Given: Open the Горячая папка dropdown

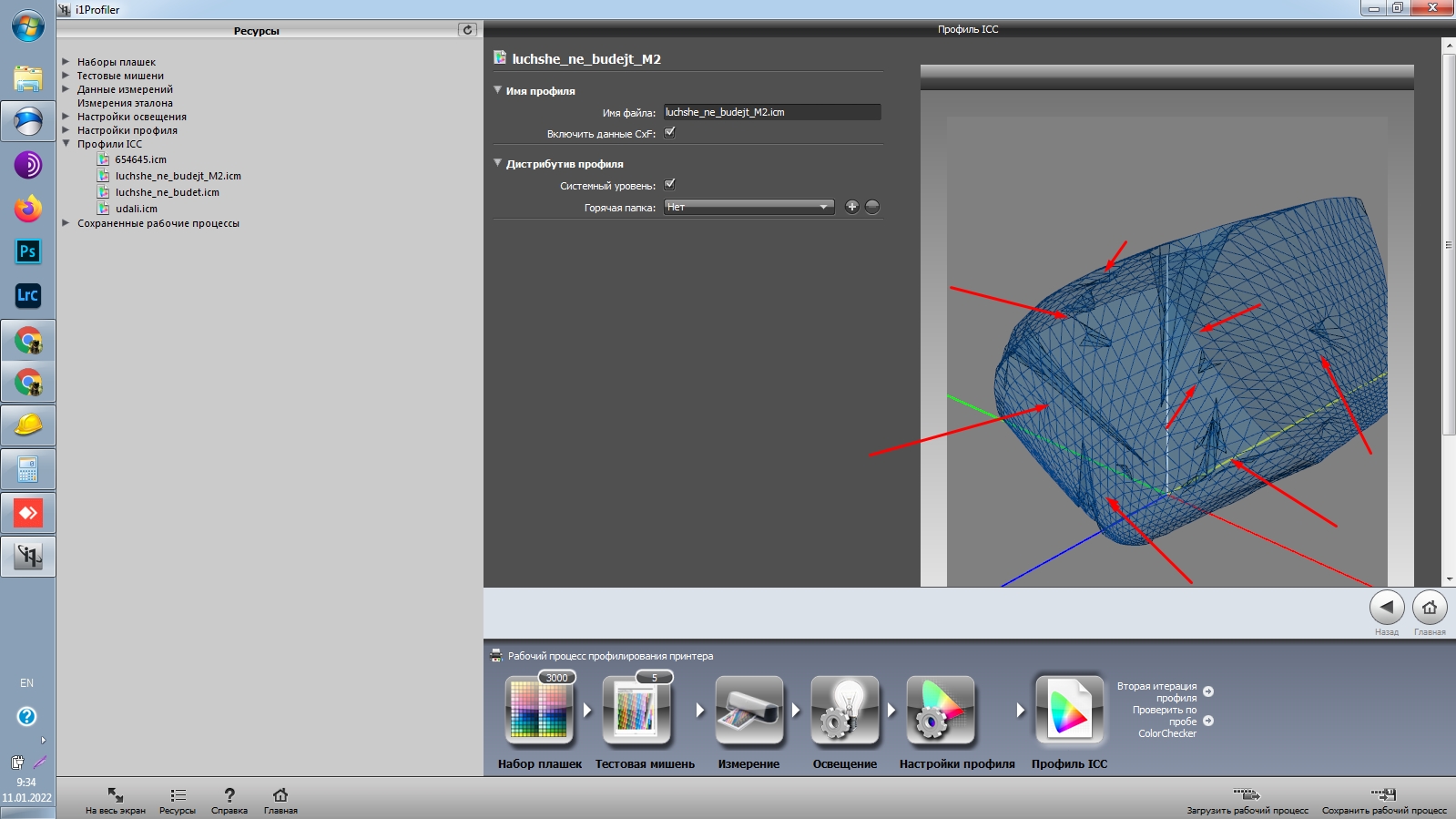Looking at the screenshot, I should click(x=748, y=207).
